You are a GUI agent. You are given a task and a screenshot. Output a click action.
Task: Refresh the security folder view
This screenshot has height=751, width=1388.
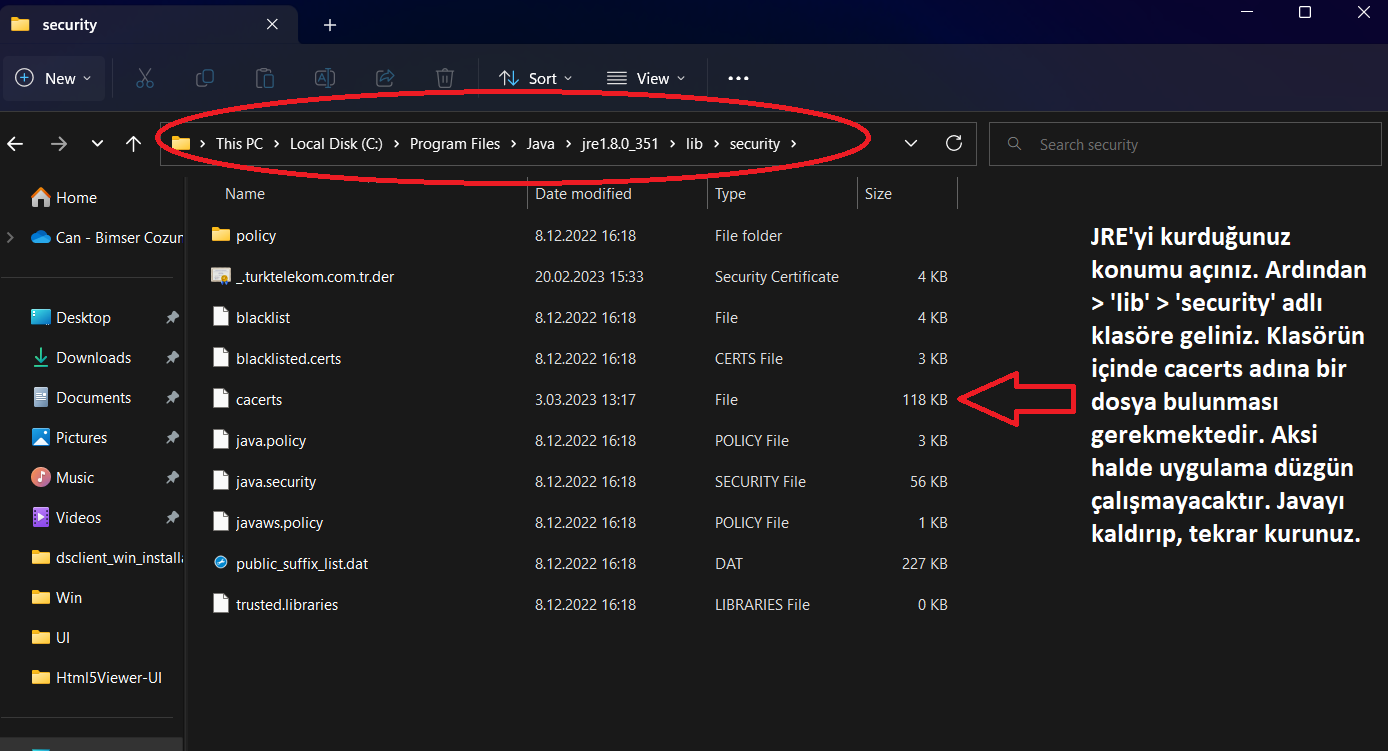(x=954, y=143)
